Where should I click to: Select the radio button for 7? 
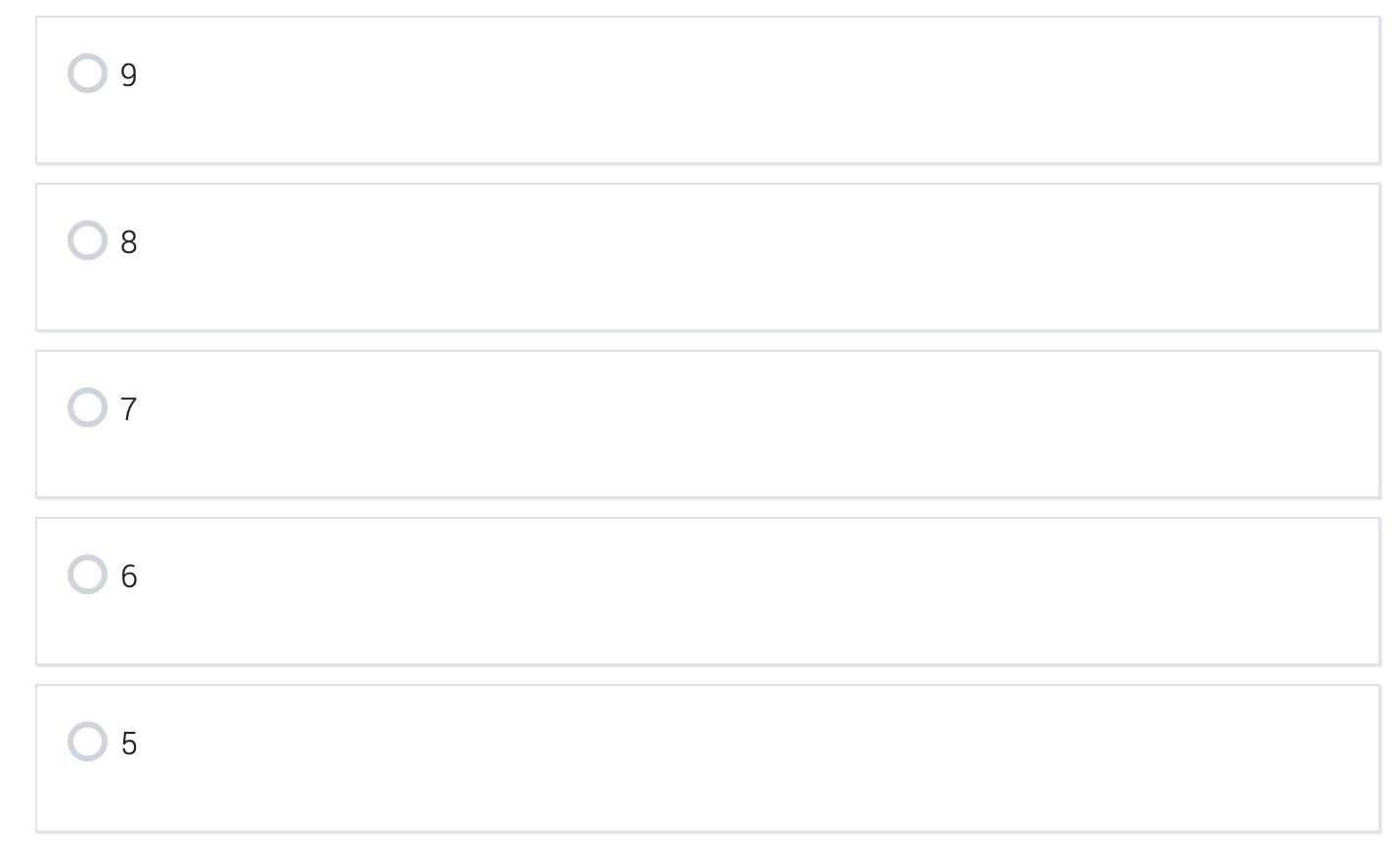87,407
